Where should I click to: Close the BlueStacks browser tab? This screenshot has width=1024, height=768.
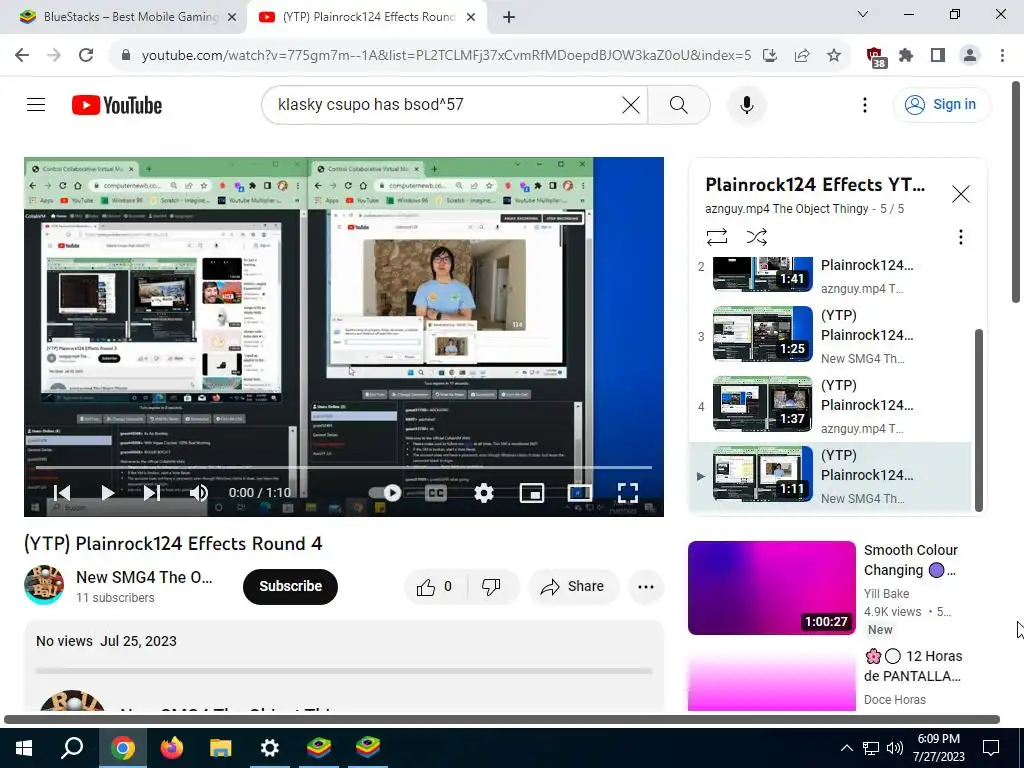tap(232, 17)
